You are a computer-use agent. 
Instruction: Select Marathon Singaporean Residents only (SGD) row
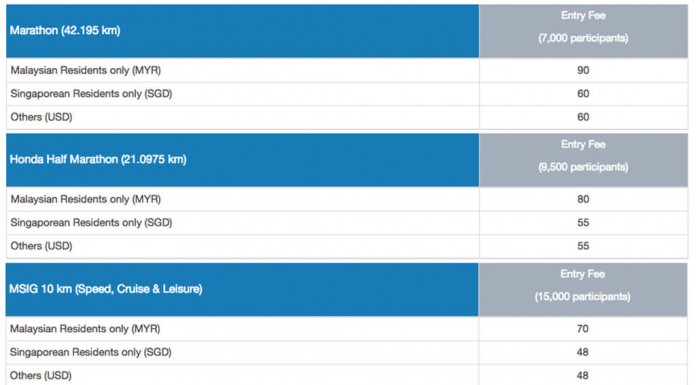pos(347,94)
